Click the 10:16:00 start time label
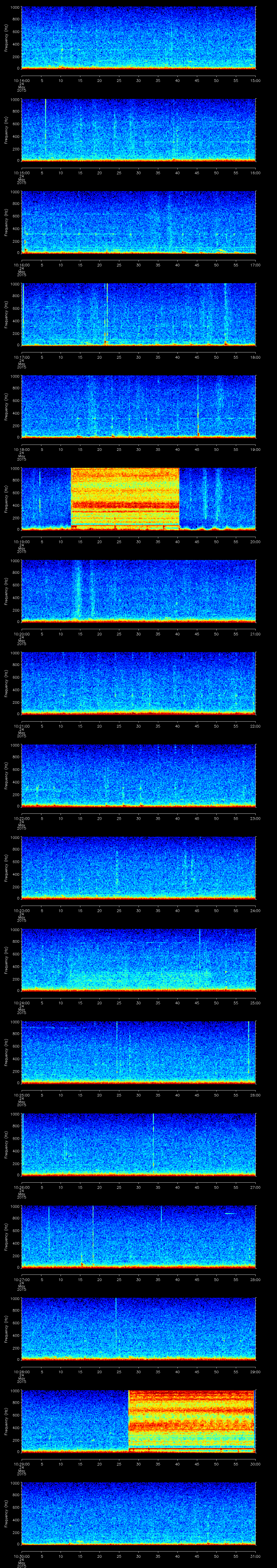 pos(21,265)
